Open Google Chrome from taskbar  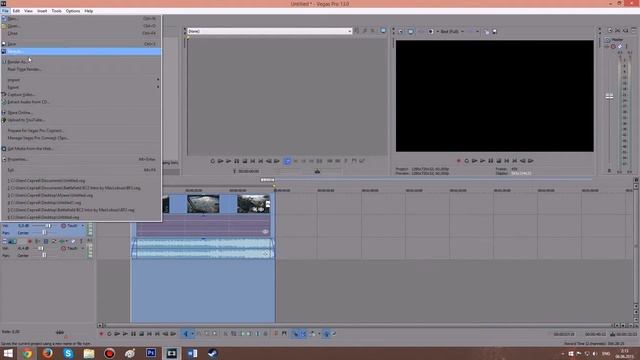click(27, 353)
